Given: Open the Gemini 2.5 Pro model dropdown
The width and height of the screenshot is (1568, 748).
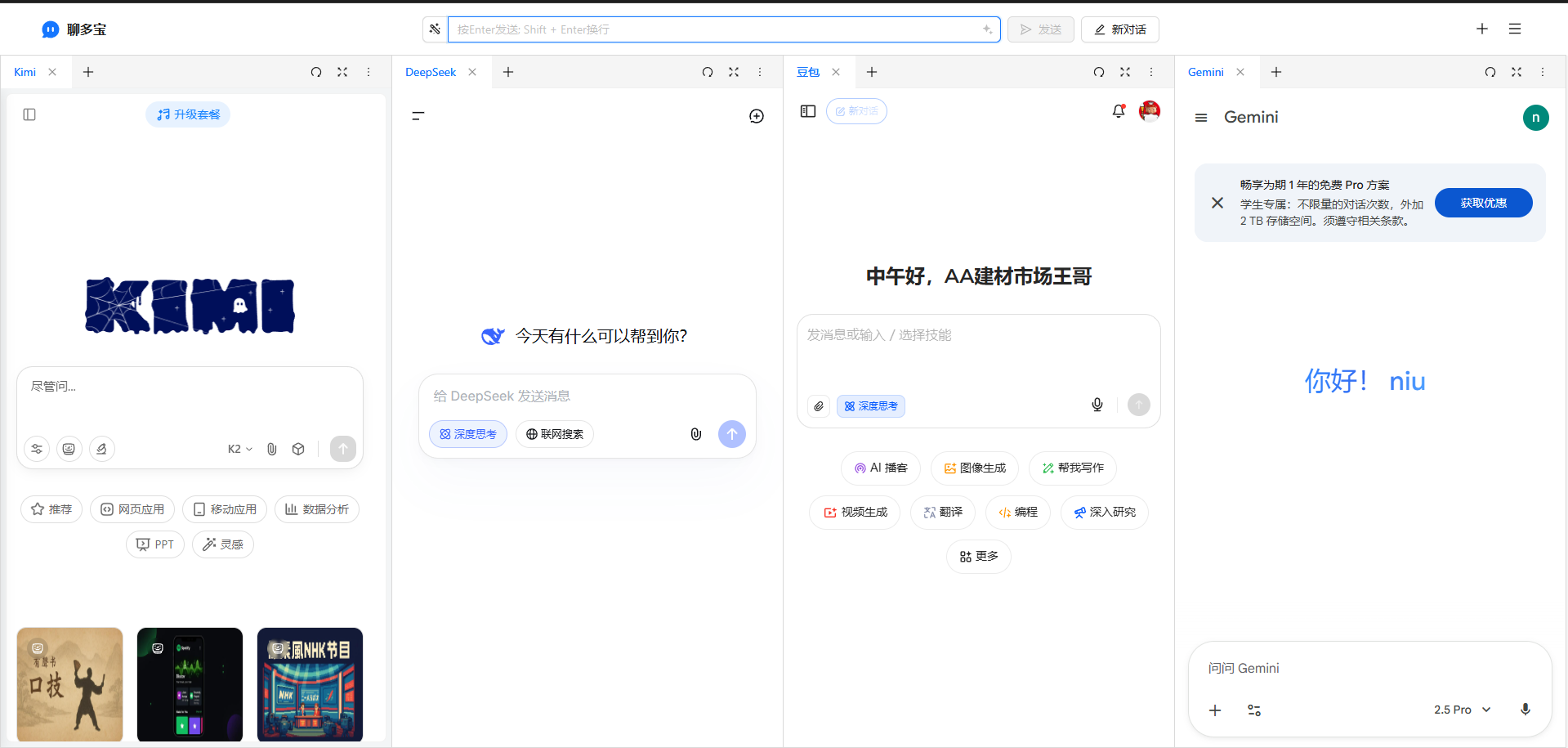Looking at the screenshot, I should point(1462,710).
